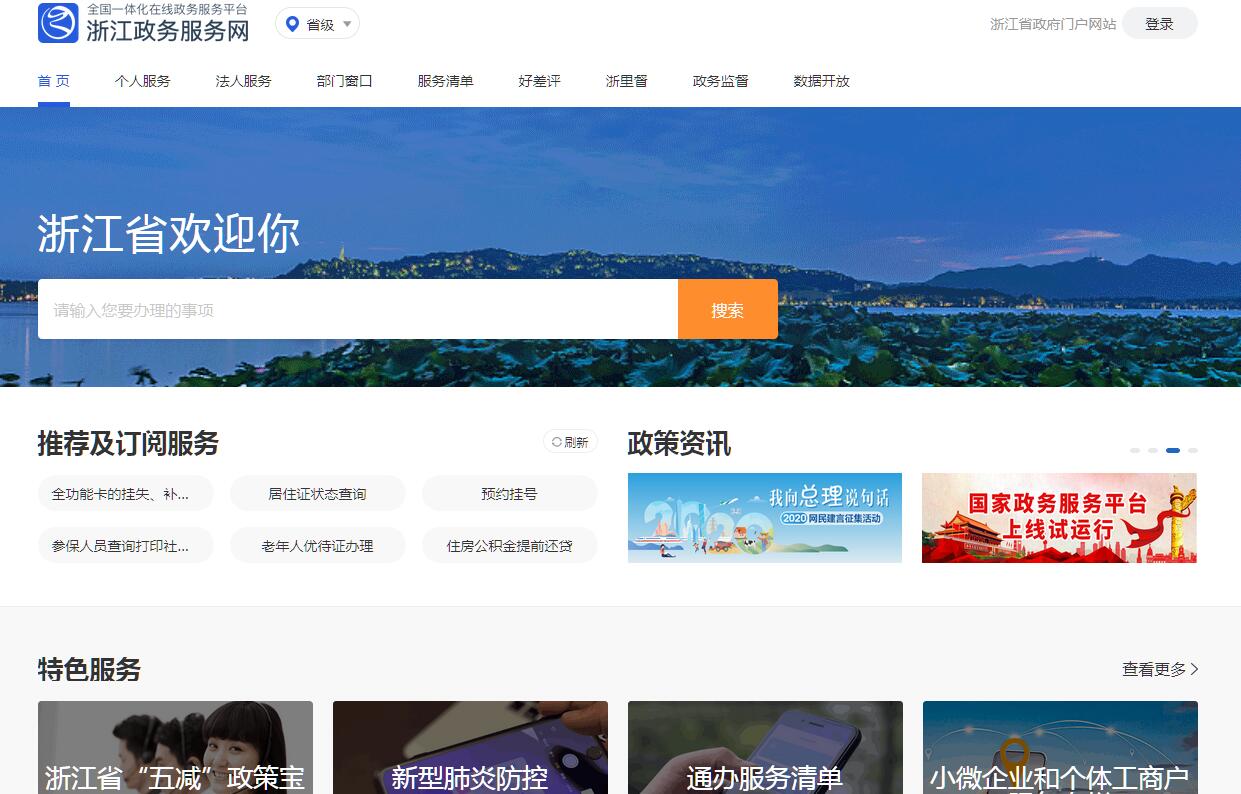This screenshot has width=1241, height=794.
Task: Click the 登录 button
Action: [x=1159, y=24]
